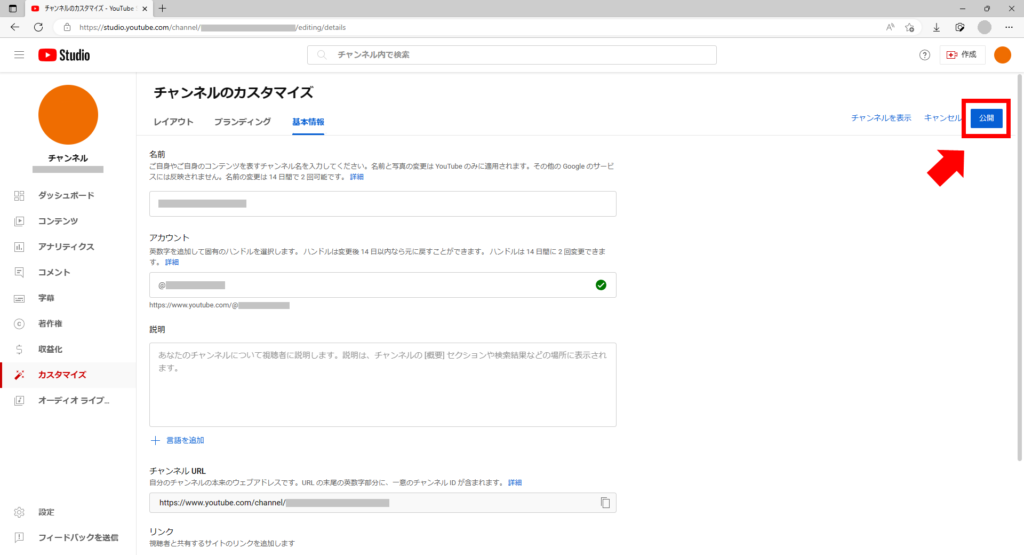
Task: Click the large orange channel avatar
Action: click(x=68, y=115)
